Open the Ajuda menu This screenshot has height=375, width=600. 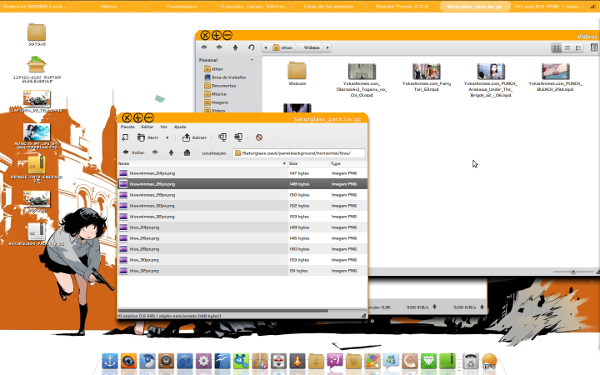180,127
